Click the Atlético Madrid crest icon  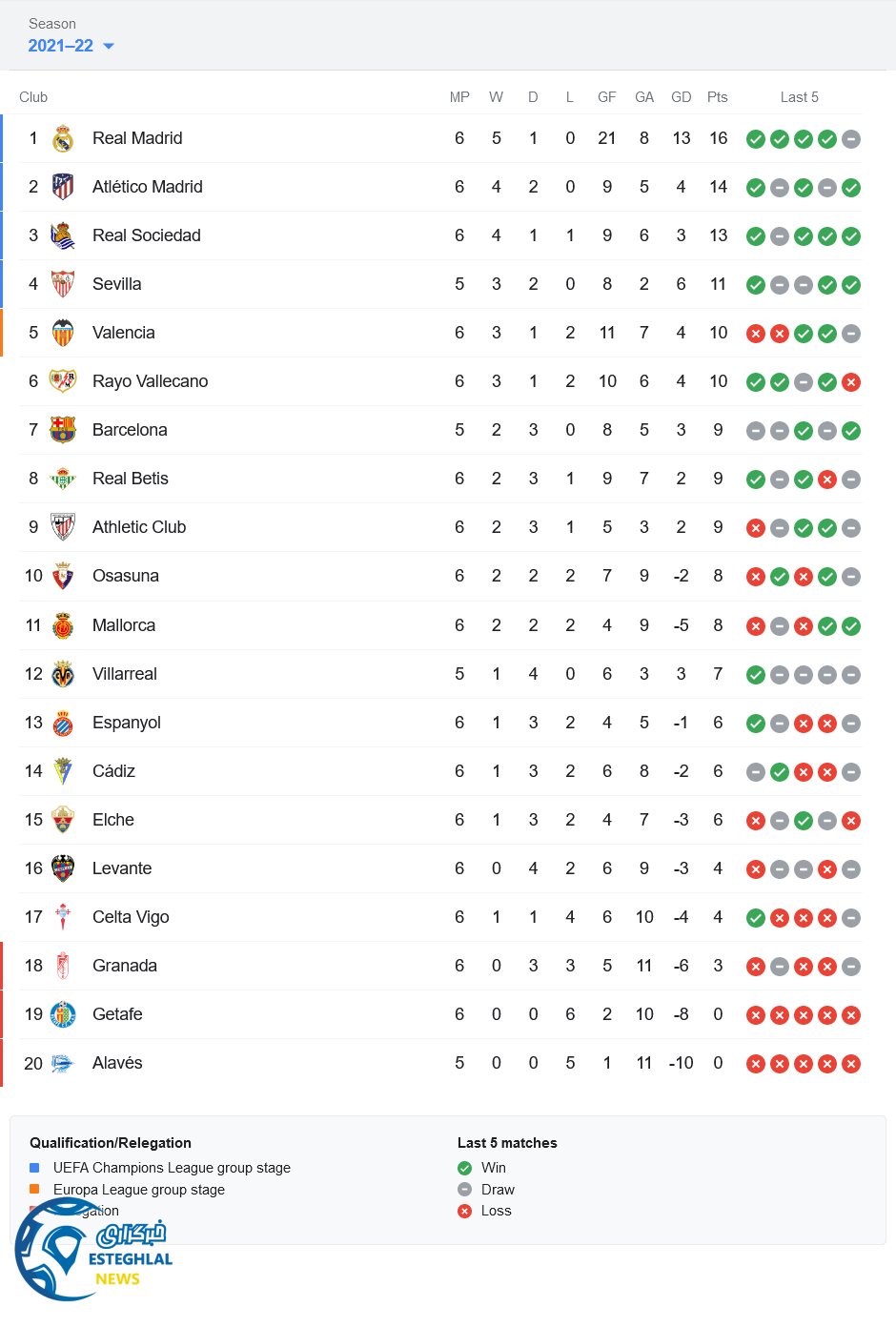[63, 187]
